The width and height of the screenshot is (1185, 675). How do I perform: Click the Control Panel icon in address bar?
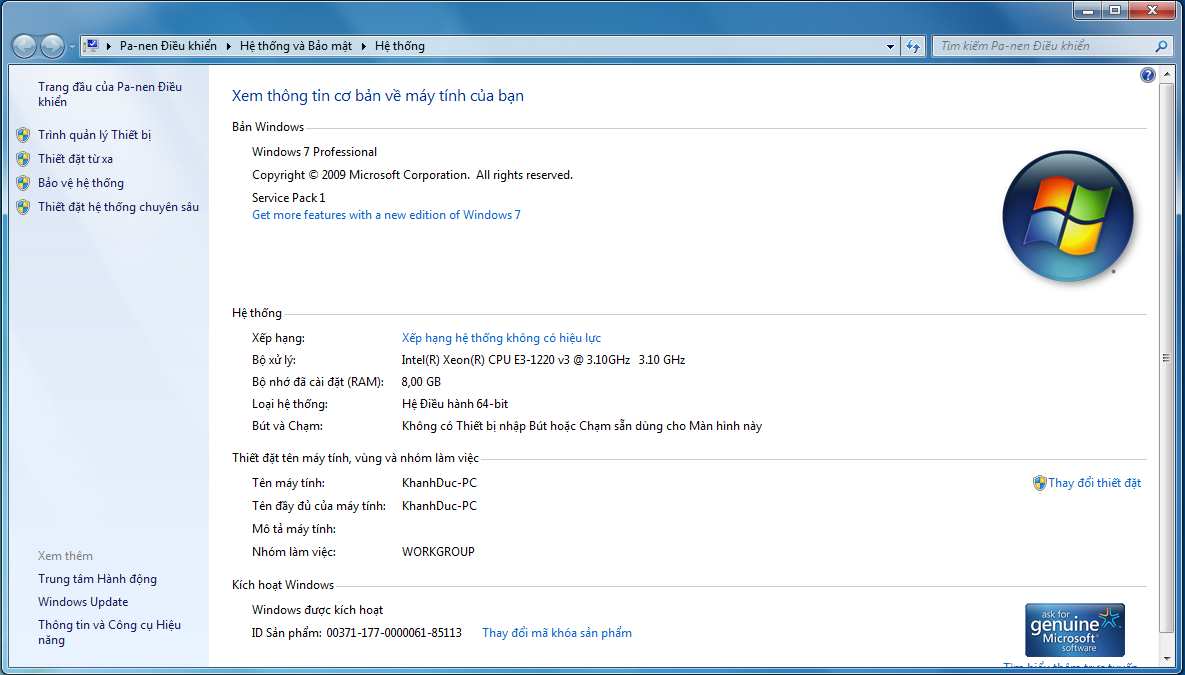point(92,46)
